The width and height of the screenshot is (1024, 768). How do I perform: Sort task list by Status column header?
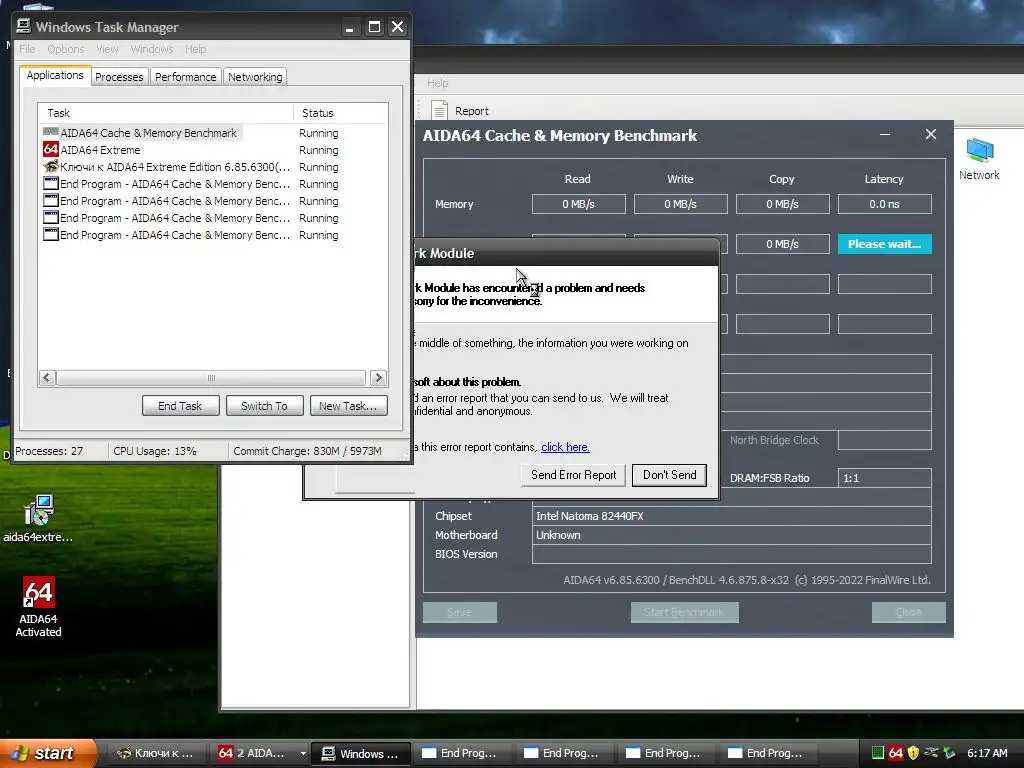tap(340, 113)
